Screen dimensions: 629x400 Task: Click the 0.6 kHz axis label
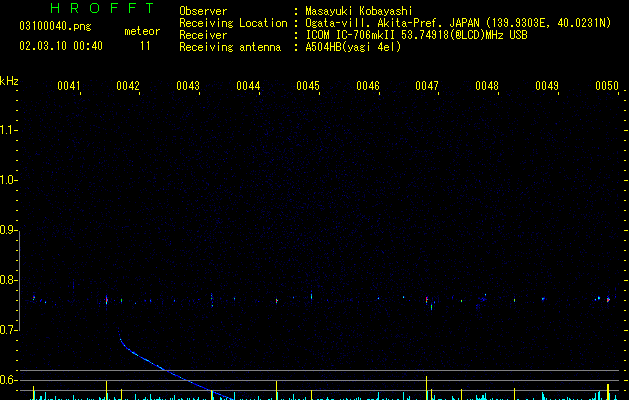(x=7, y=380)
